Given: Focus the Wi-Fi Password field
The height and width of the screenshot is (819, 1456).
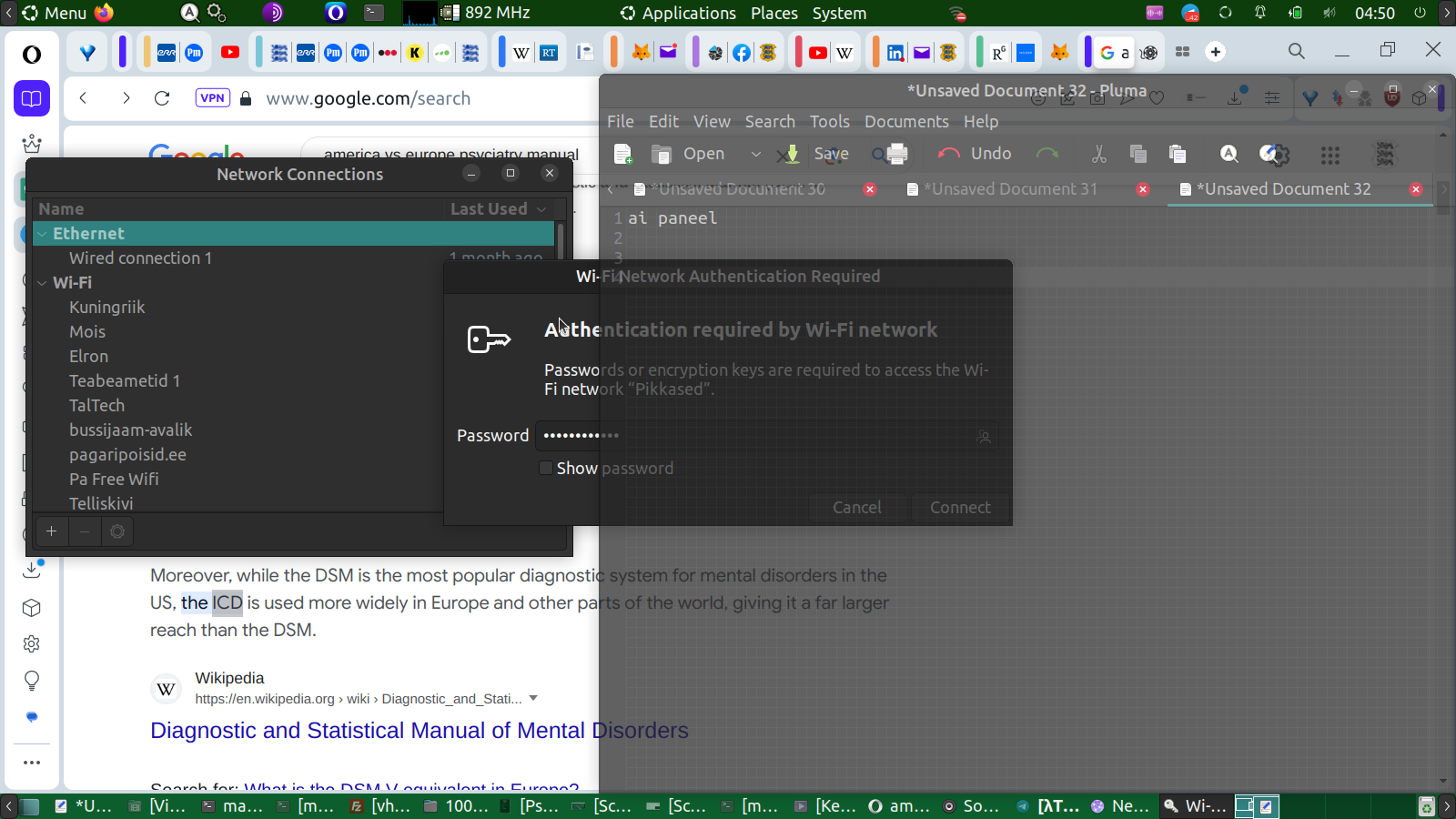Looking at the screenshot, I should (765, 436).
